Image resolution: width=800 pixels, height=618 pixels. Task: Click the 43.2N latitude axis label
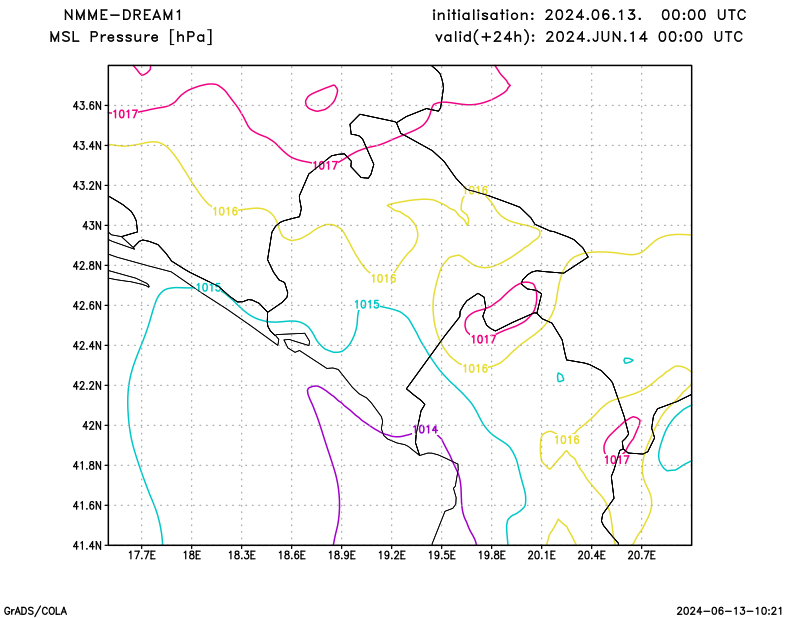click(87, 185)
